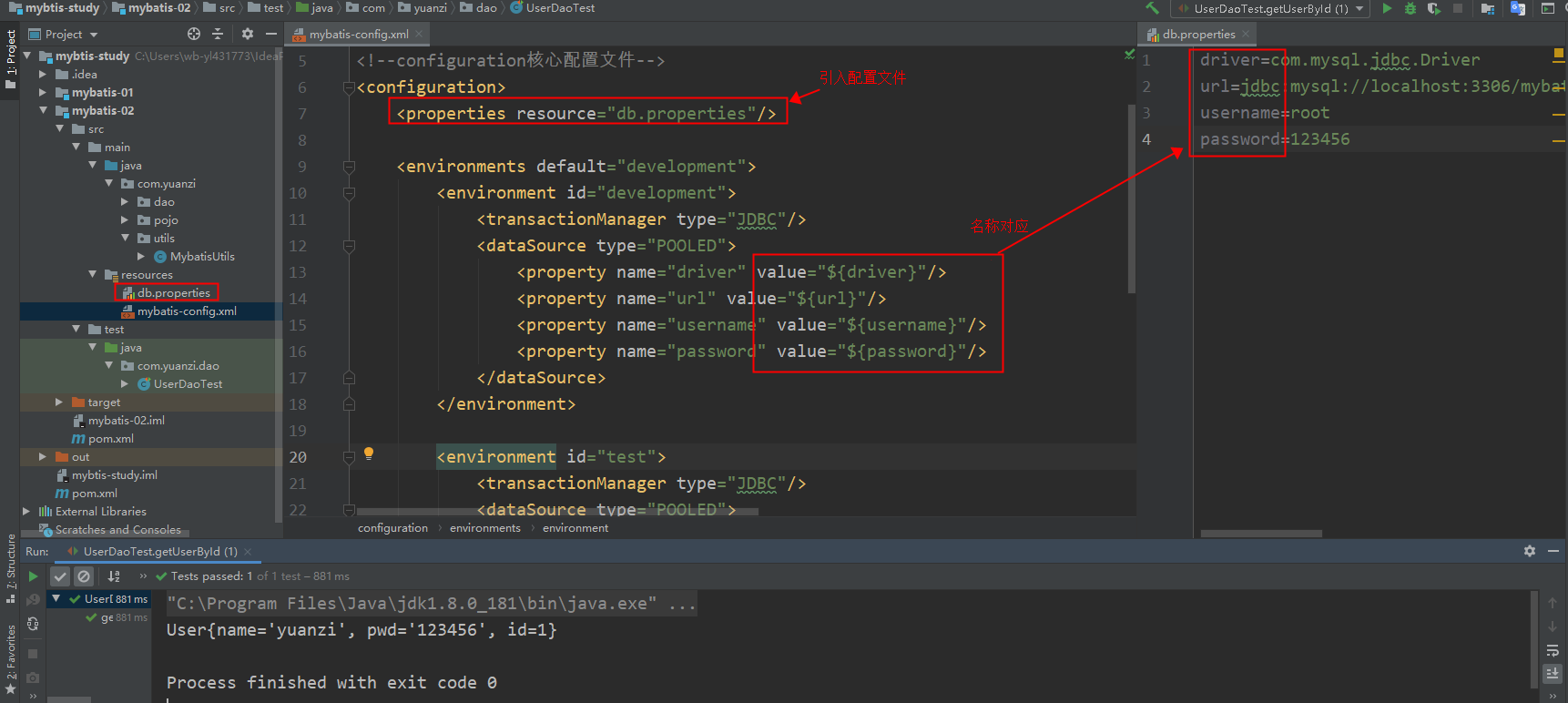Rerun the test in the Run panel
The height and width of the screenshot is (703, 1568).
pos(33,576)
